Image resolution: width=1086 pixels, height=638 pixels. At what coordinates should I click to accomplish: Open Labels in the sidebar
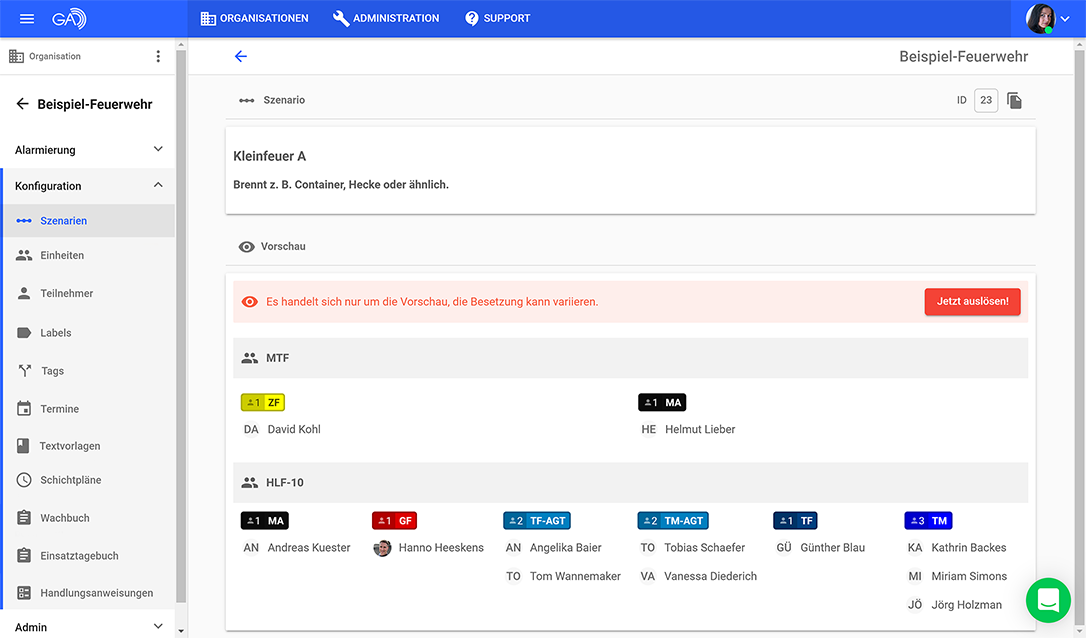56,332
